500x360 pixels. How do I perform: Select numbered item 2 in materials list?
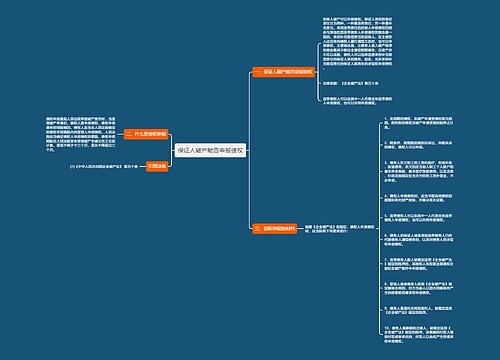(x=418, y=145)
